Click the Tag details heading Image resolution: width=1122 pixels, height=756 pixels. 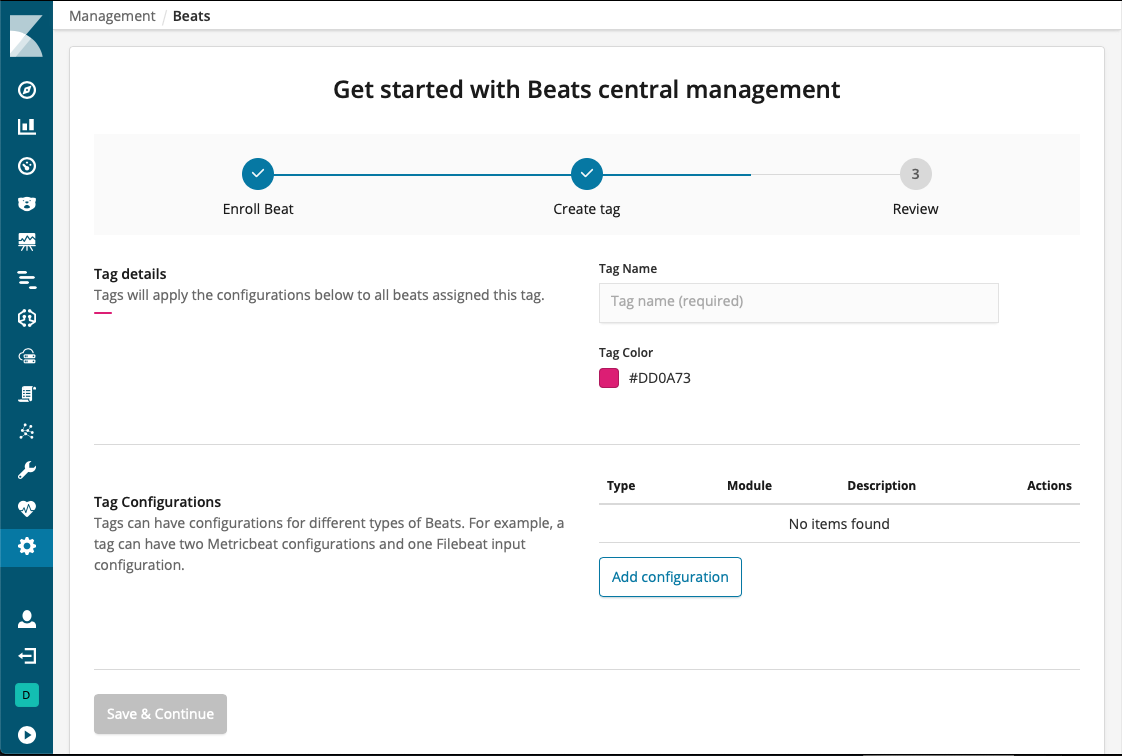coord(130,274)
